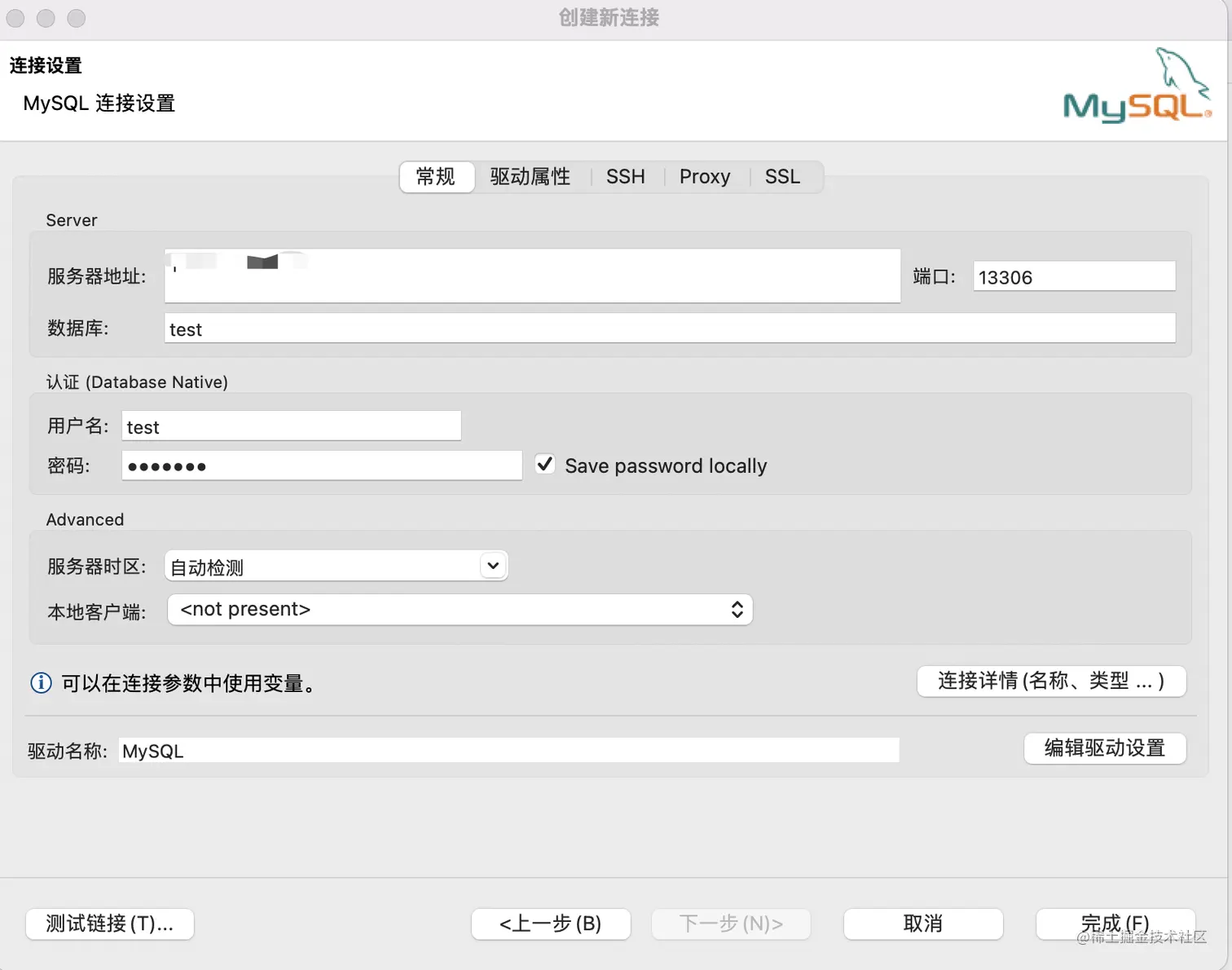
Task: Click the 数据库: field label
Action: [78, 328]
